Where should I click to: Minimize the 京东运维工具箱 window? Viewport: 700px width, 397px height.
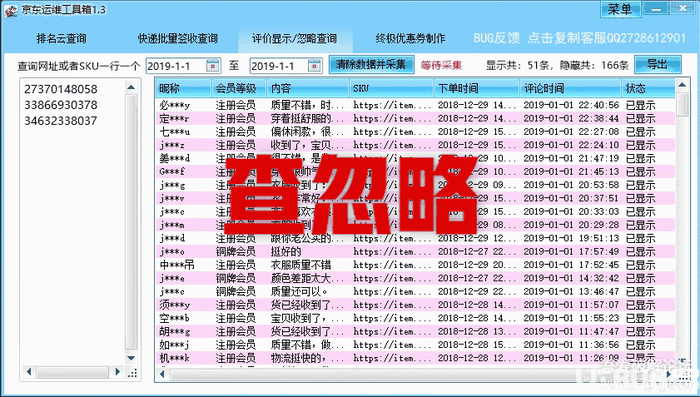click(x=656, y=8)
